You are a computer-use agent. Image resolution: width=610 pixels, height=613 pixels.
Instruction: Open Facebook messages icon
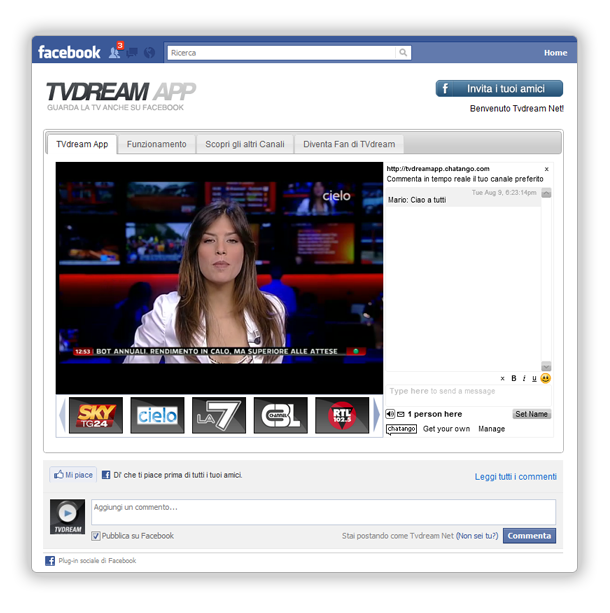point(132,52)
